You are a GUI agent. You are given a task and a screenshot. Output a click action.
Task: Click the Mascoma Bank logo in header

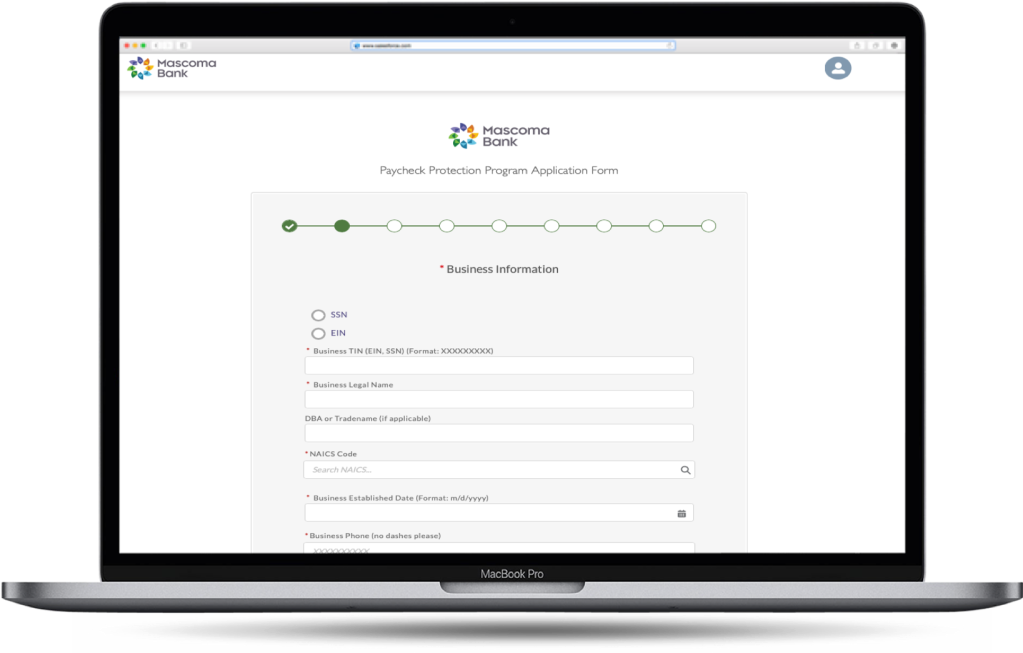[x=172, y=68]
